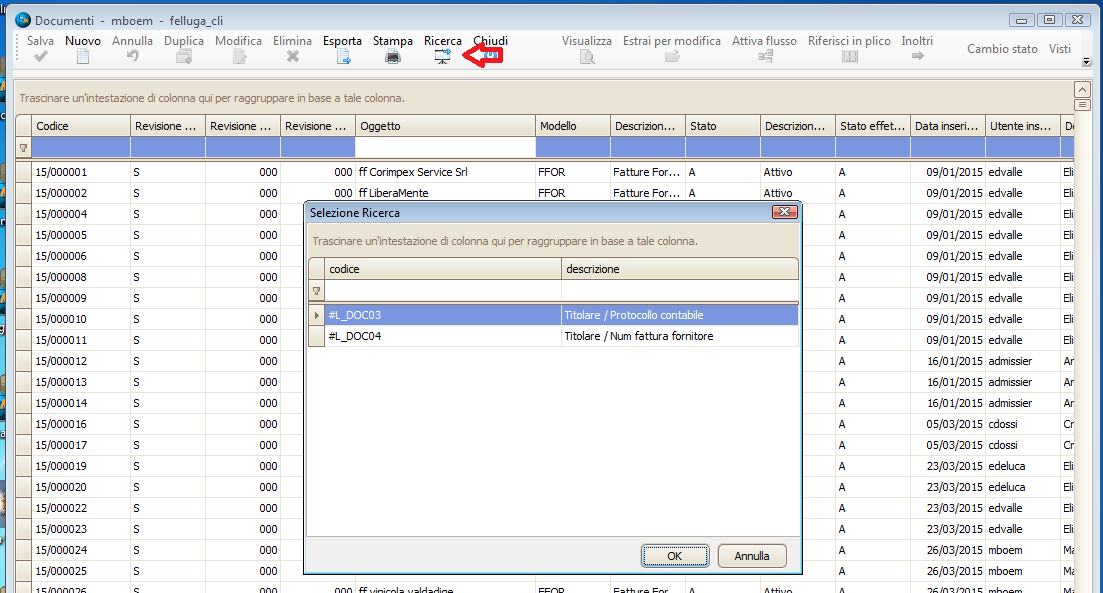
Task: Close the Selezione Ricerca dialog
Action: [784, 212]
